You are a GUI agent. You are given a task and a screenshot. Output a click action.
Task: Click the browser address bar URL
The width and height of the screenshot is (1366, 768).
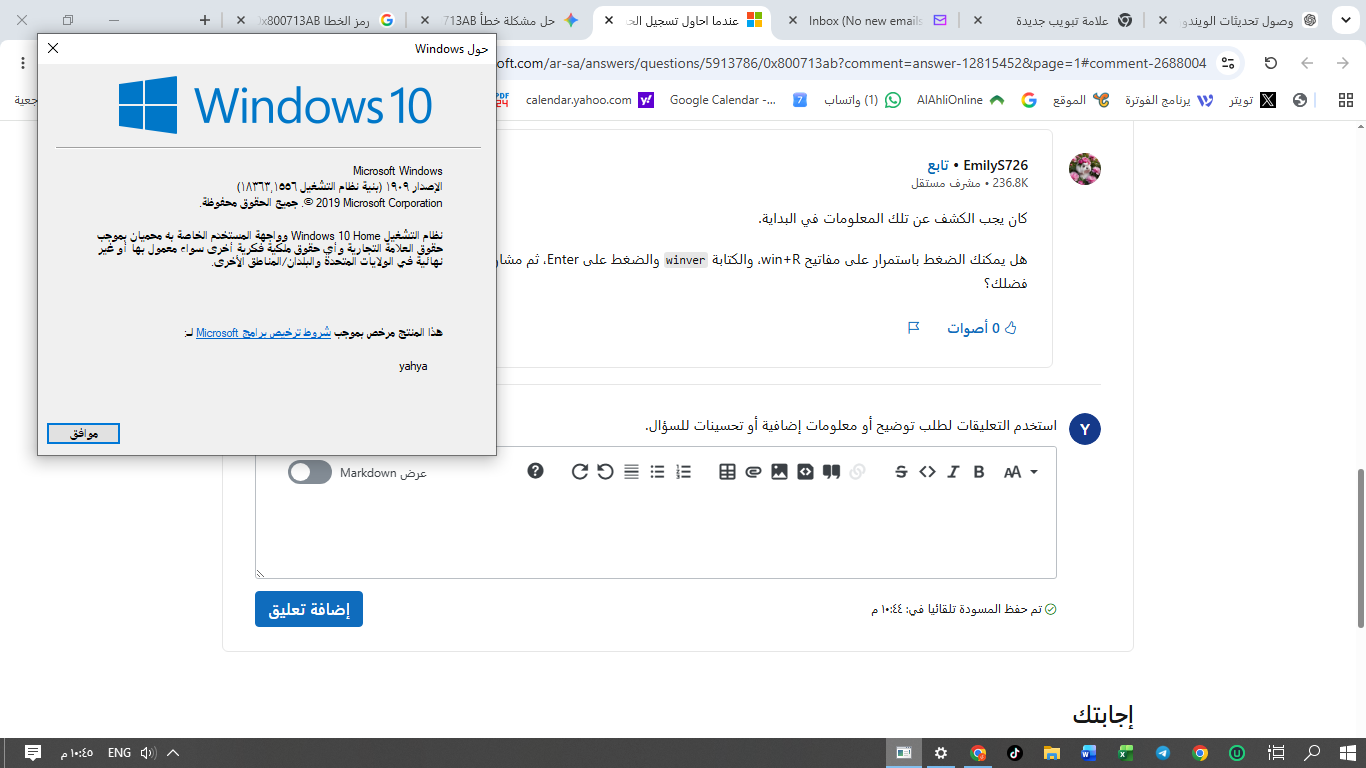(x=853, y=63)
